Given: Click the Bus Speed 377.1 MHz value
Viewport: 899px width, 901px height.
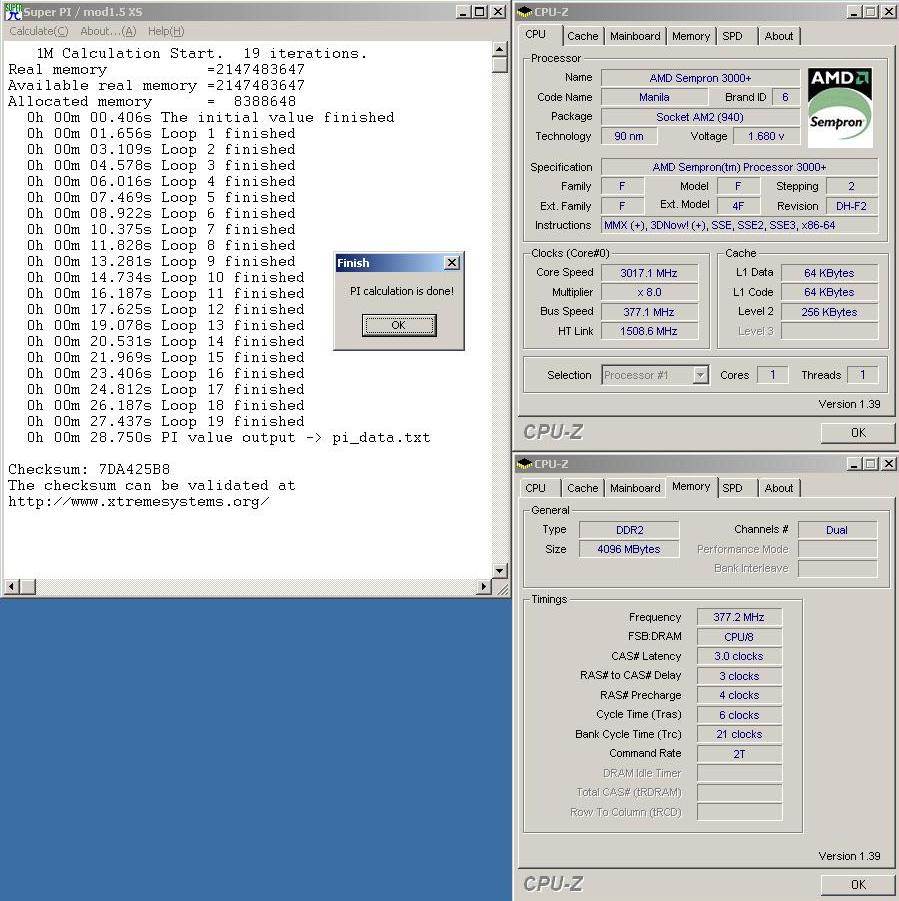Looking at the screenshot, I should pos(649,312).
